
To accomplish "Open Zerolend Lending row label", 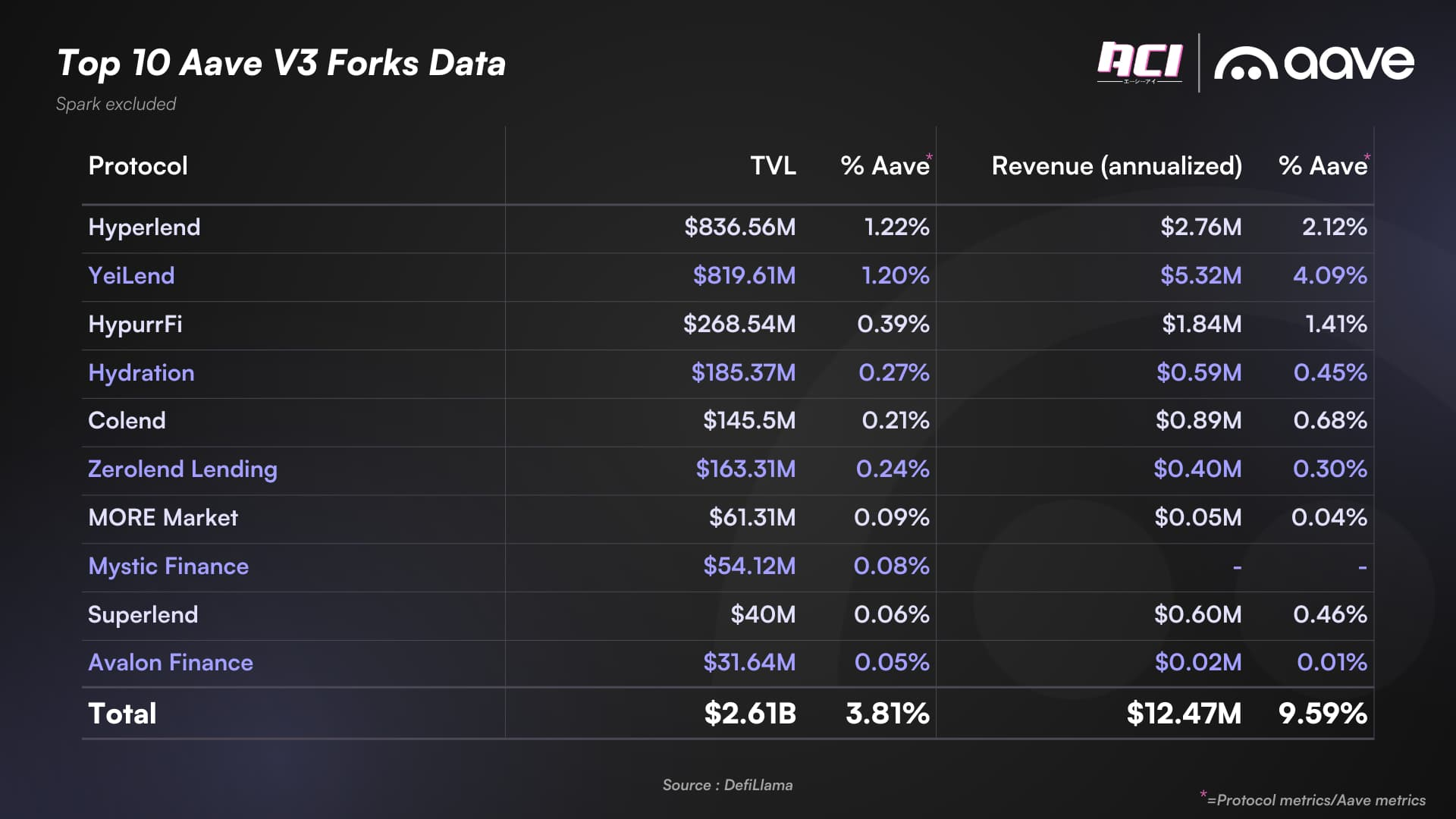I will [183, 469].
